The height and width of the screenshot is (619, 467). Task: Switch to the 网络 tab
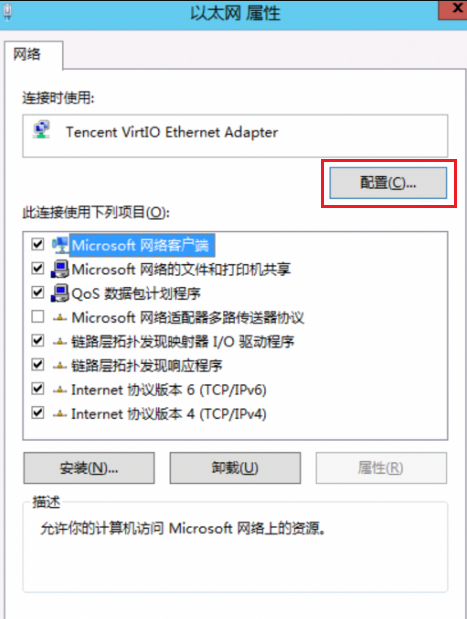[x=27, y=54]
